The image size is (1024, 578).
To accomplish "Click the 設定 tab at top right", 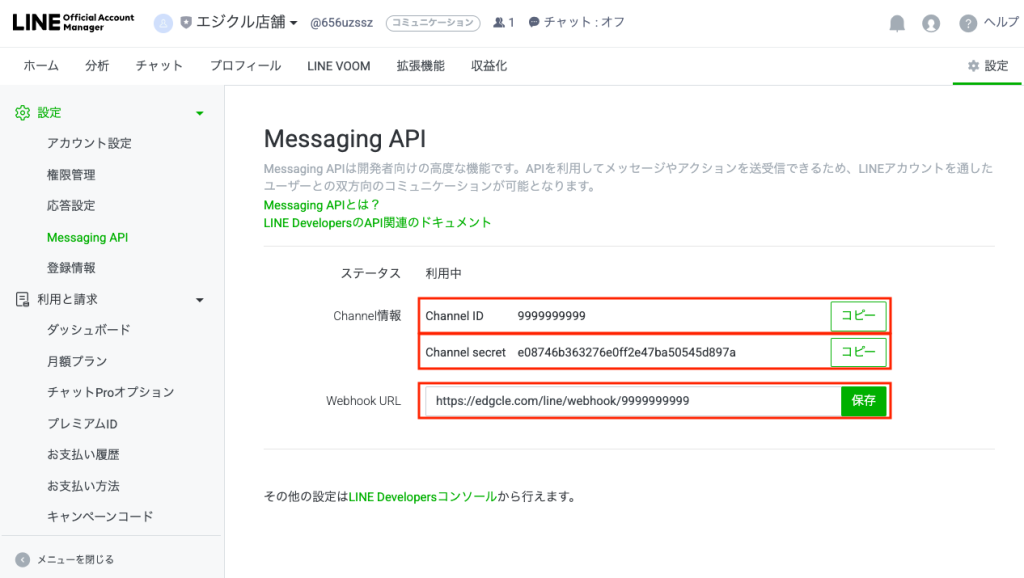I will (x=987, y=66).
